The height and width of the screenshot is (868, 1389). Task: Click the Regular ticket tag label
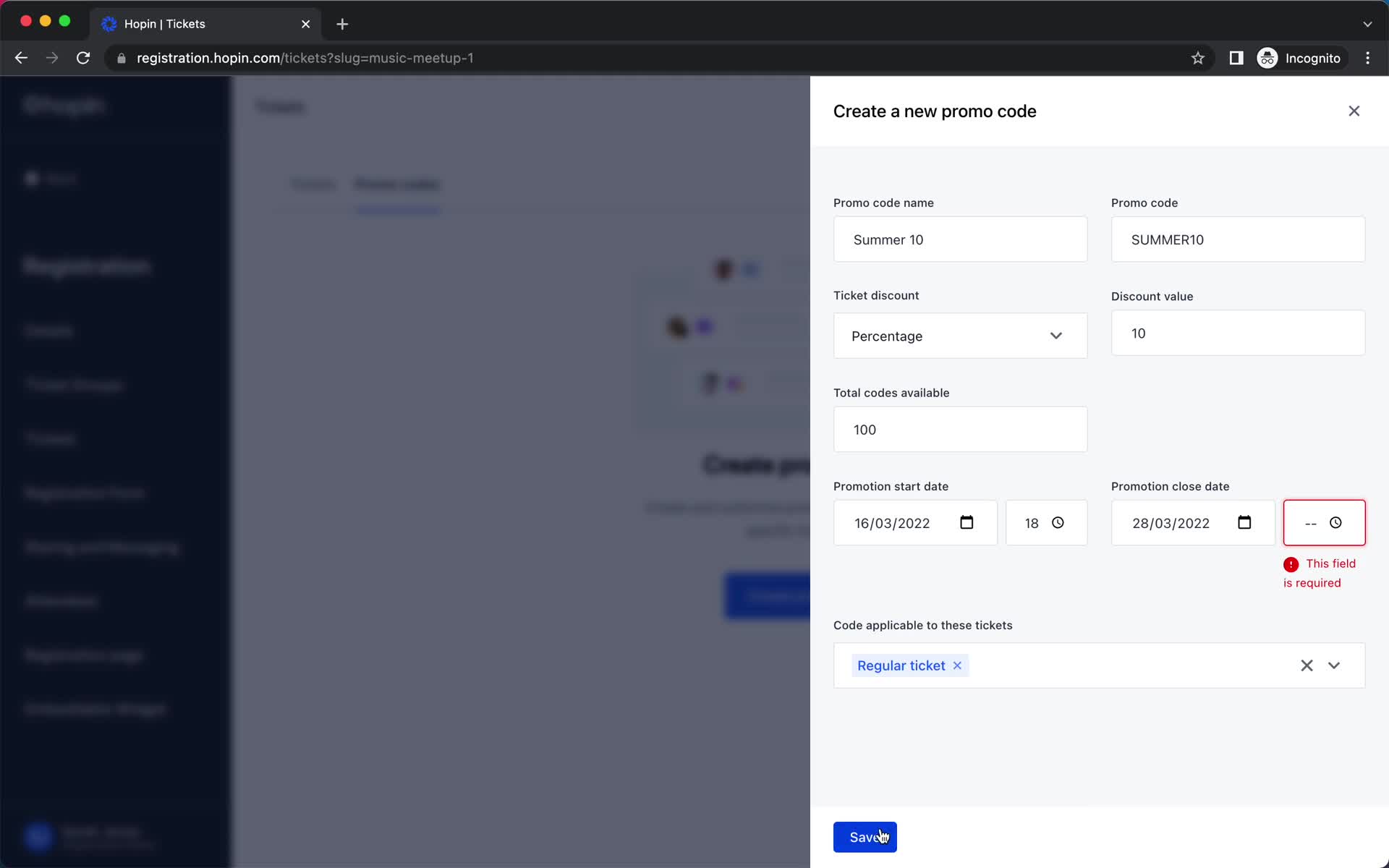pos(901,665)
